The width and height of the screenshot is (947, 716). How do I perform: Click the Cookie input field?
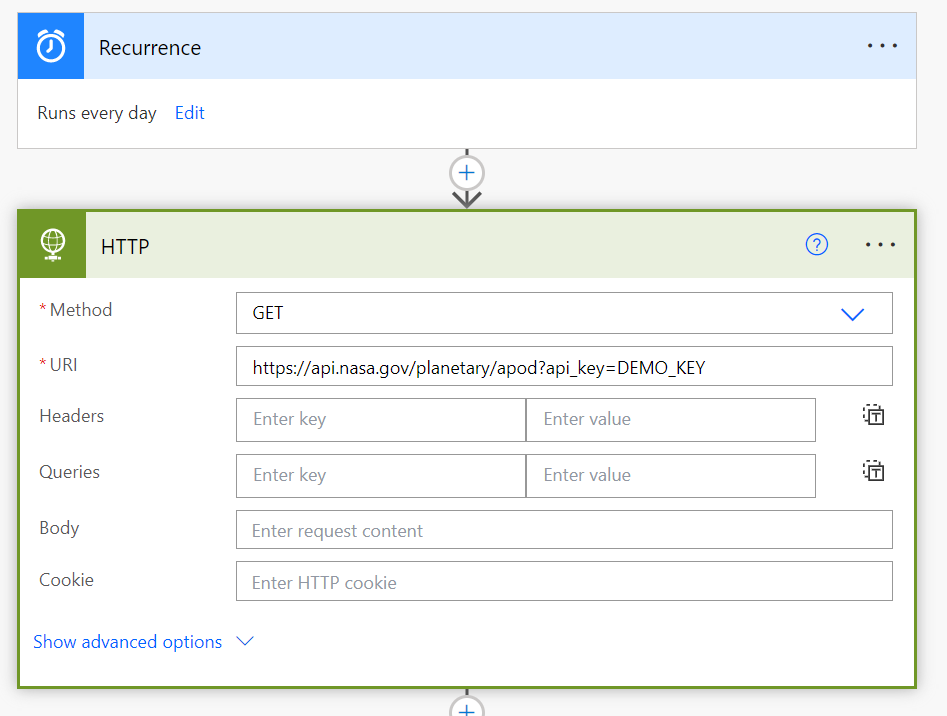[564, 582]
